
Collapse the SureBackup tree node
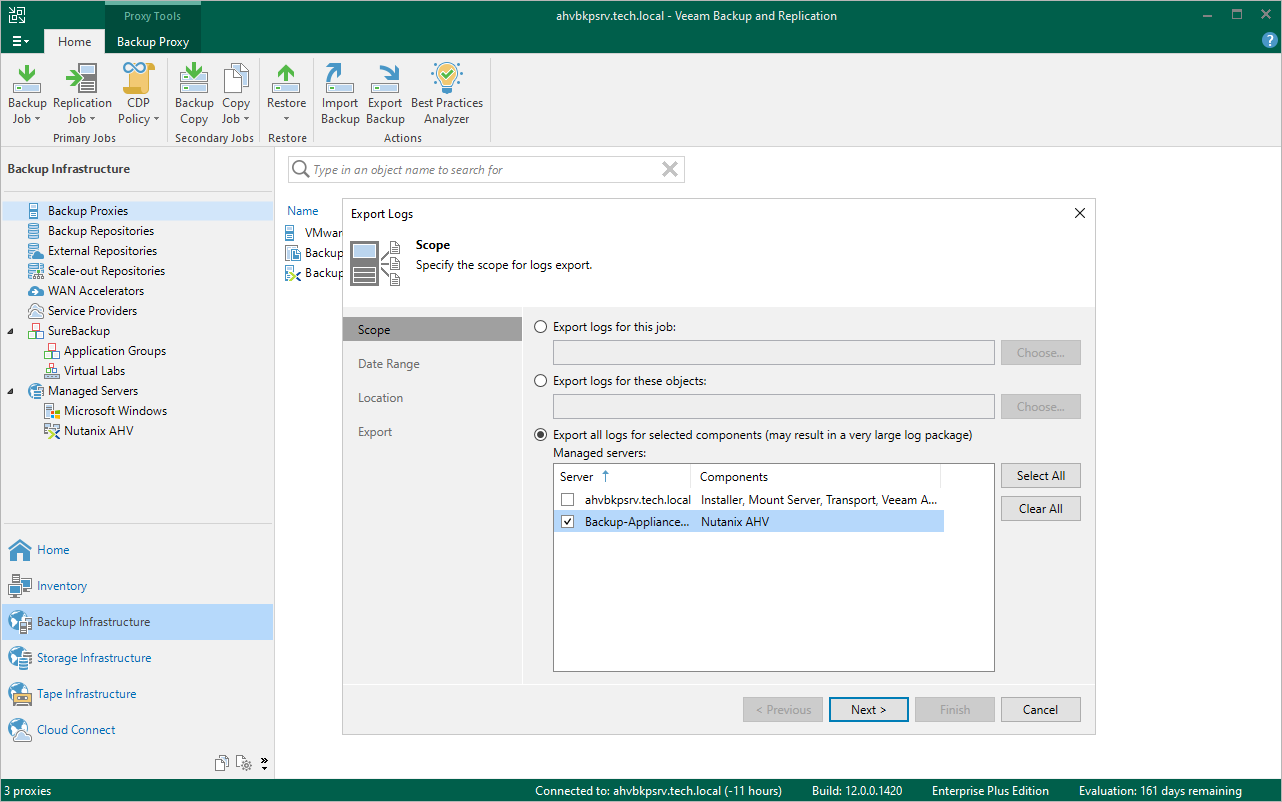tap(11, 331)
